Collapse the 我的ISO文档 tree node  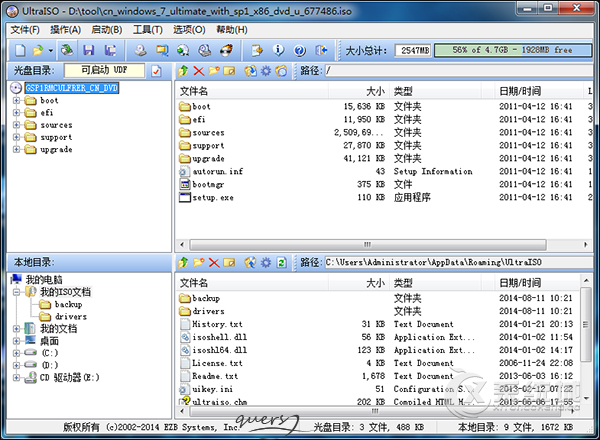coord(16,292)
